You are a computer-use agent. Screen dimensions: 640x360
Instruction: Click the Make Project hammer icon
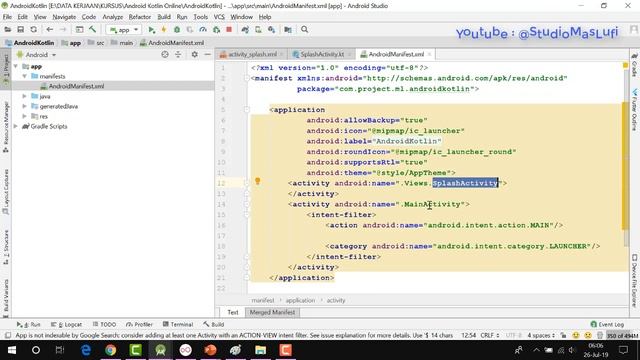pyautogui.click(x=93, y=29)
